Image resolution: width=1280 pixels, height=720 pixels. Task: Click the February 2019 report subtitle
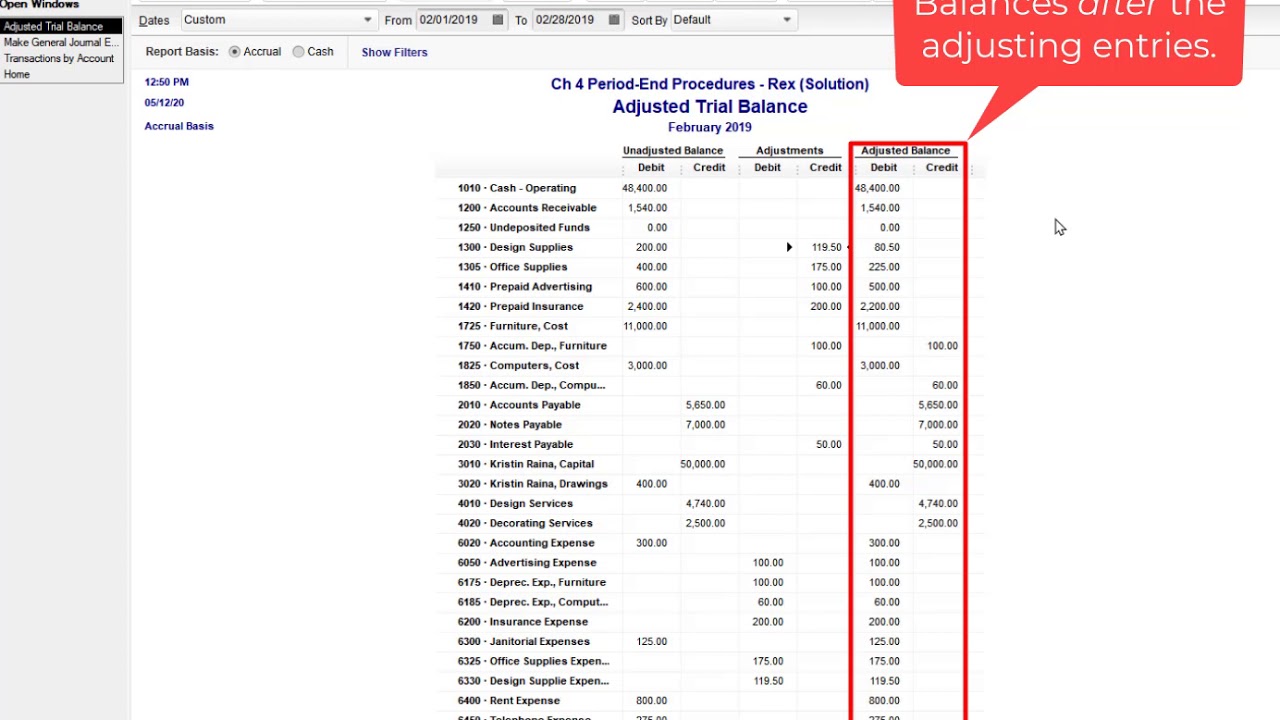pos(710,128)
